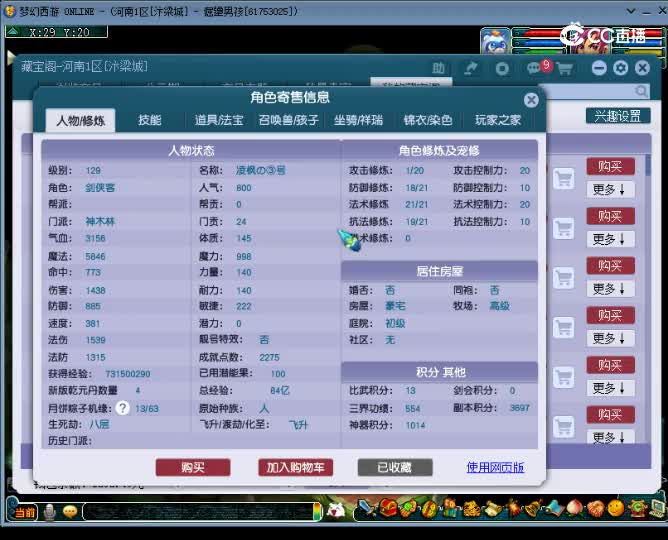The width and height of the screenshot is (668, 540).
Task: Click the round record icon in header
Action: [502, 69]
